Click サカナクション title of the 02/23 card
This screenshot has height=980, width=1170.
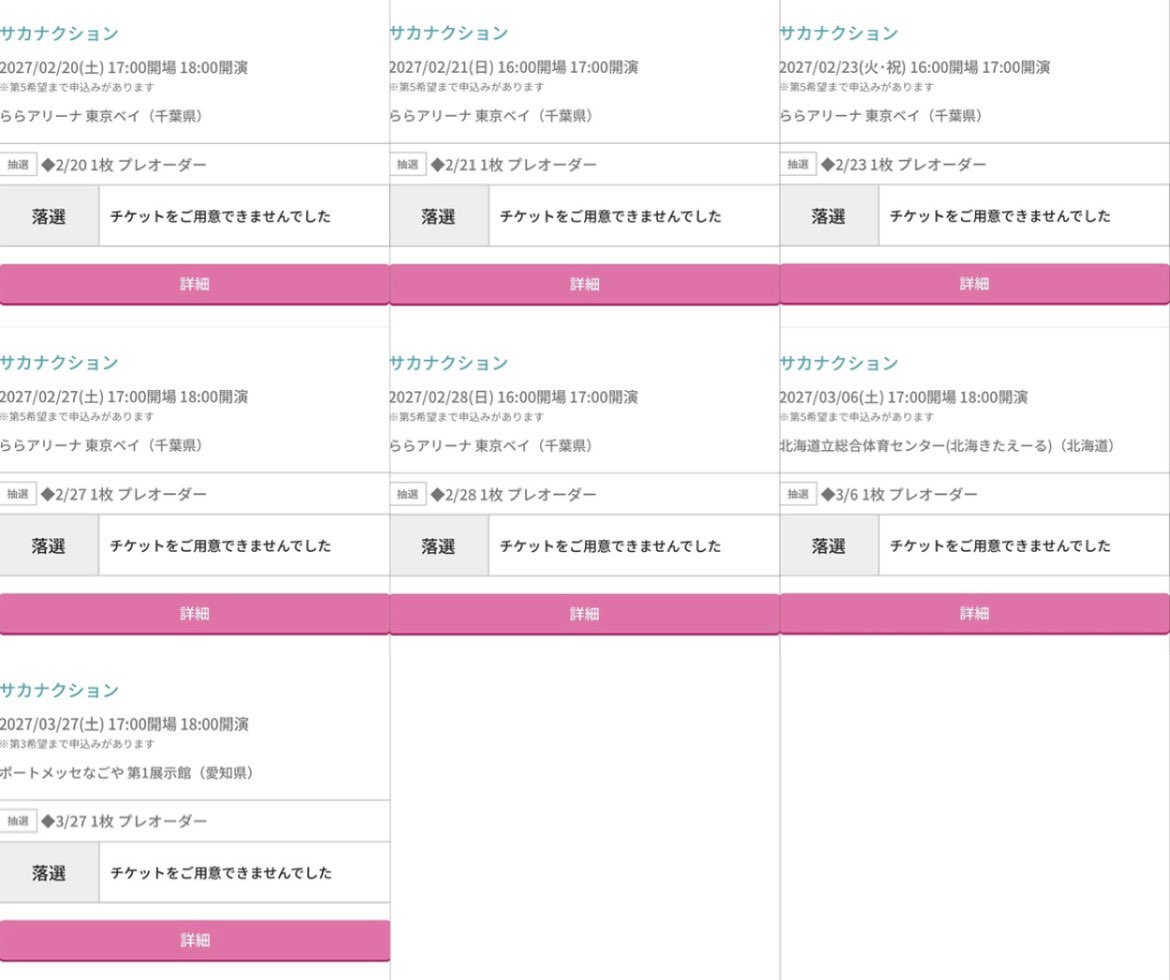tap(839, 34)
